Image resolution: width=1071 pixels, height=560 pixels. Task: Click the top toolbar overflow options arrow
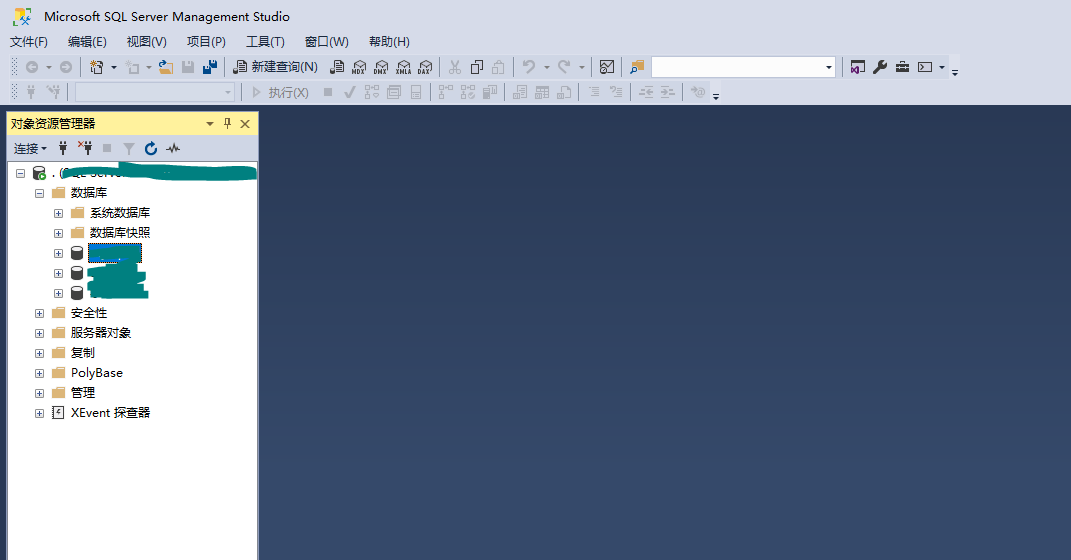[955, 72]
